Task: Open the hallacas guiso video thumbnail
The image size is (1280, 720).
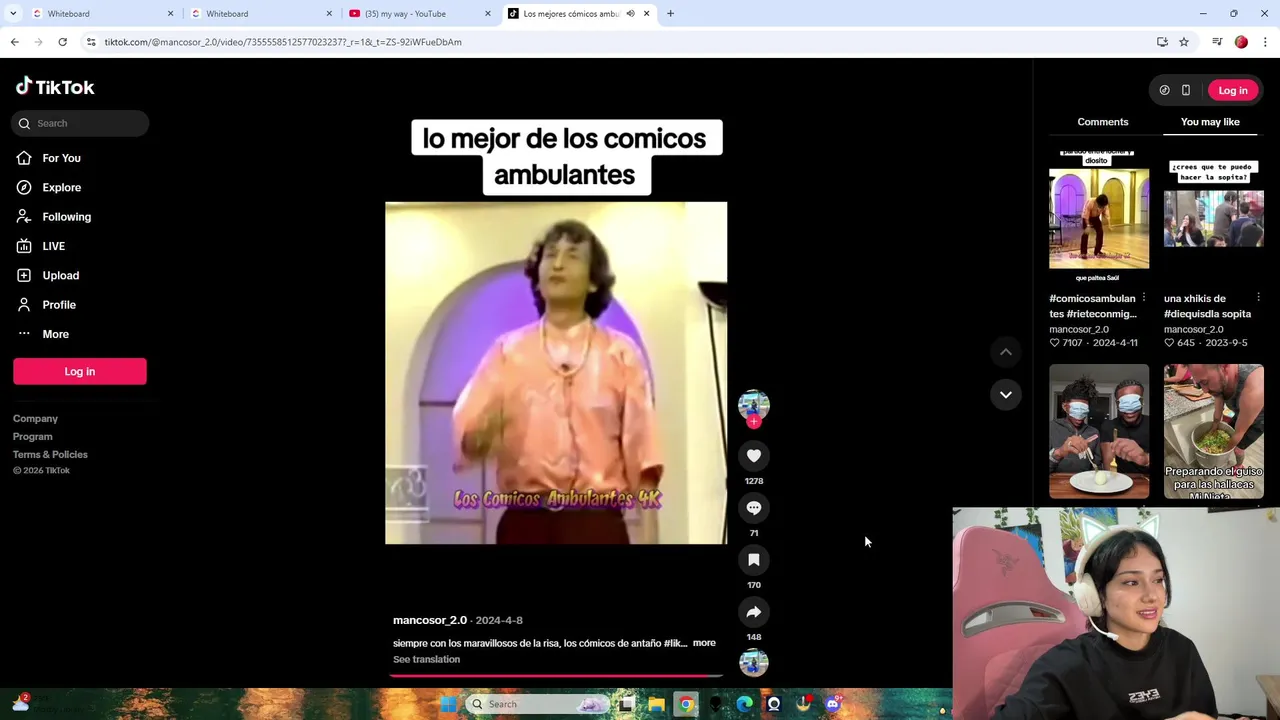Action: (x=1214, y=431)
